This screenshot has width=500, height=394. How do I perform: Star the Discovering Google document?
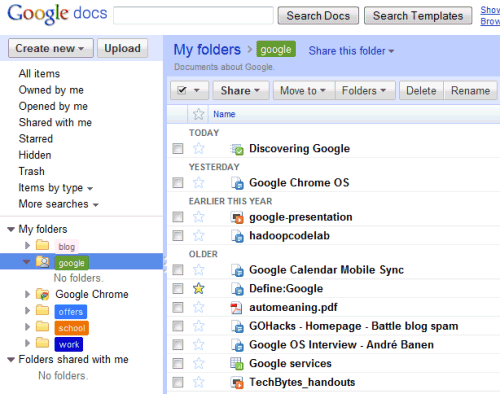(199, 148)
